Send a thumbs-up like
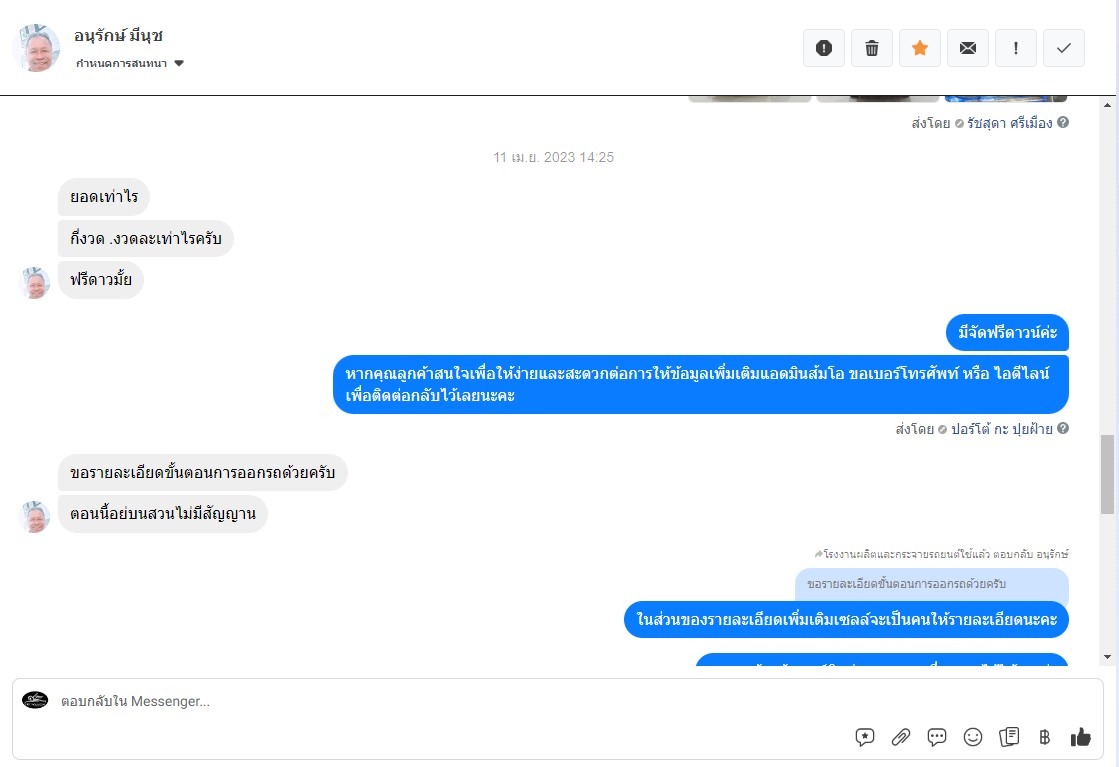 point(1080,737)
